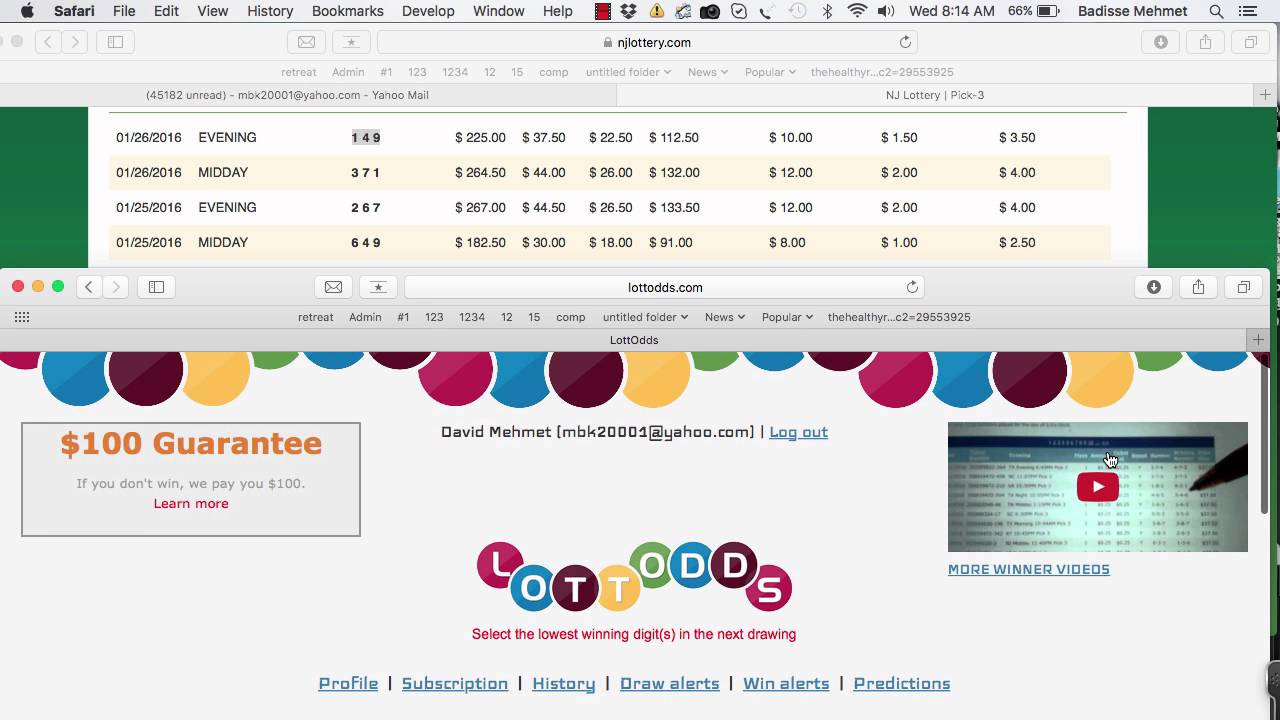
Task: Share the lottodds.com page
Action: click(1198, 287)
